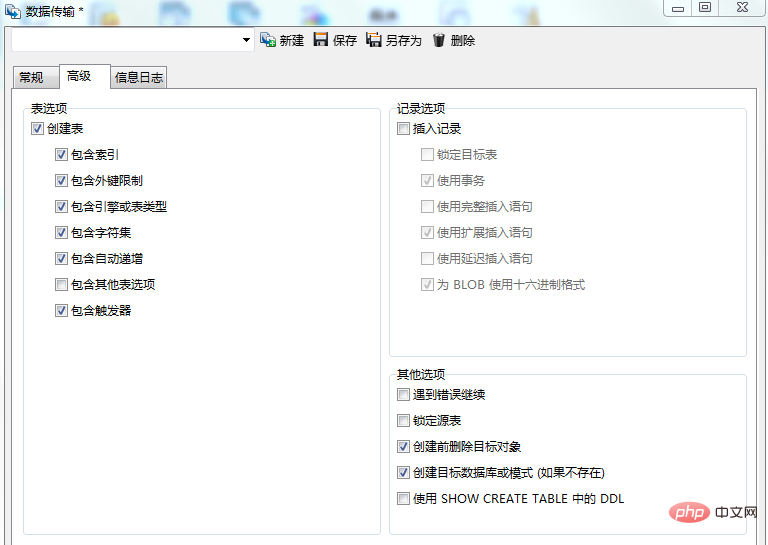Open the 信息日志 tab

coord(139,77)
